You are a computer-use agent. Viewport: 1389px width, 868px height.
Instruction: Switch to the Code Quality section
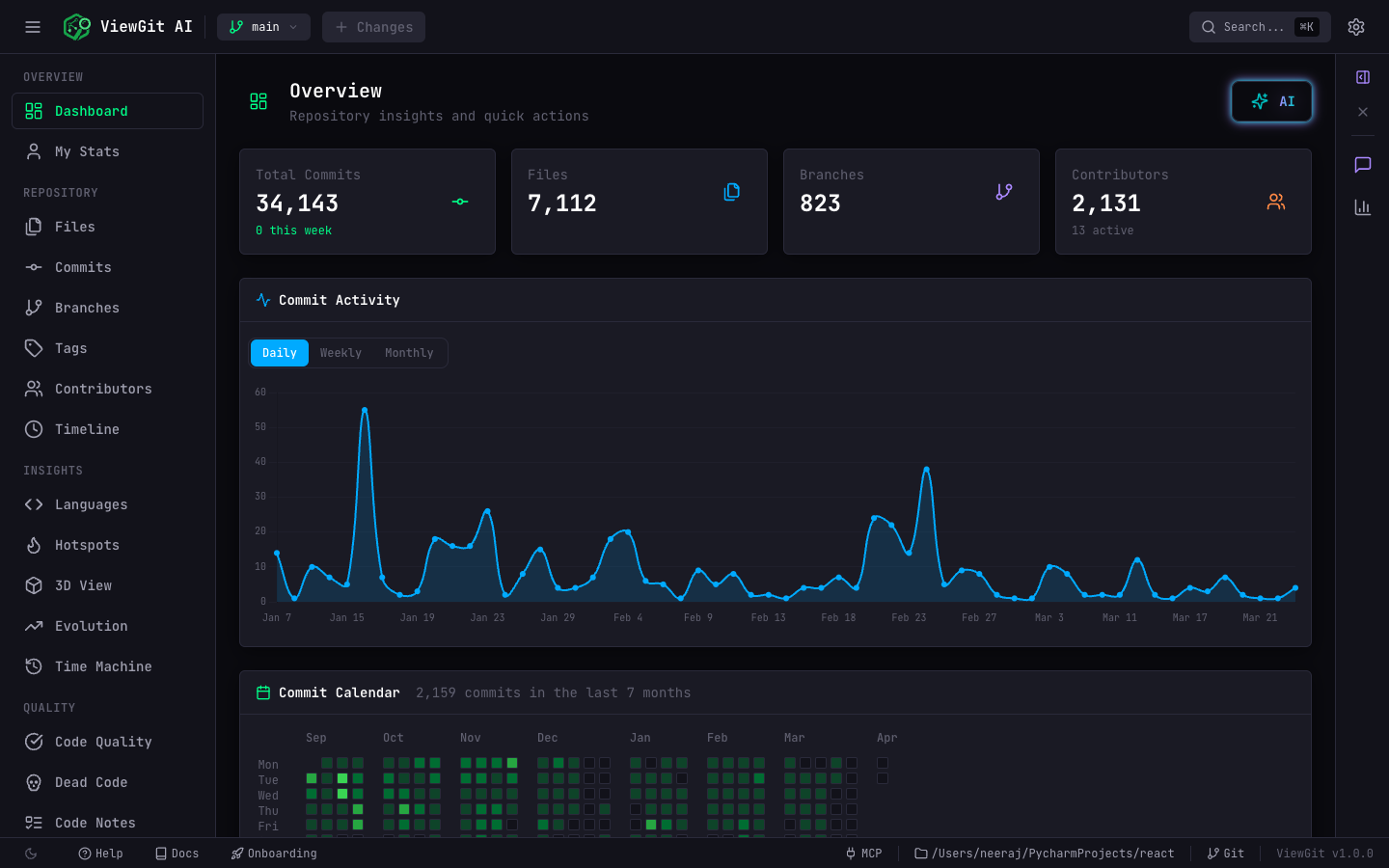(x=103, y=742)
